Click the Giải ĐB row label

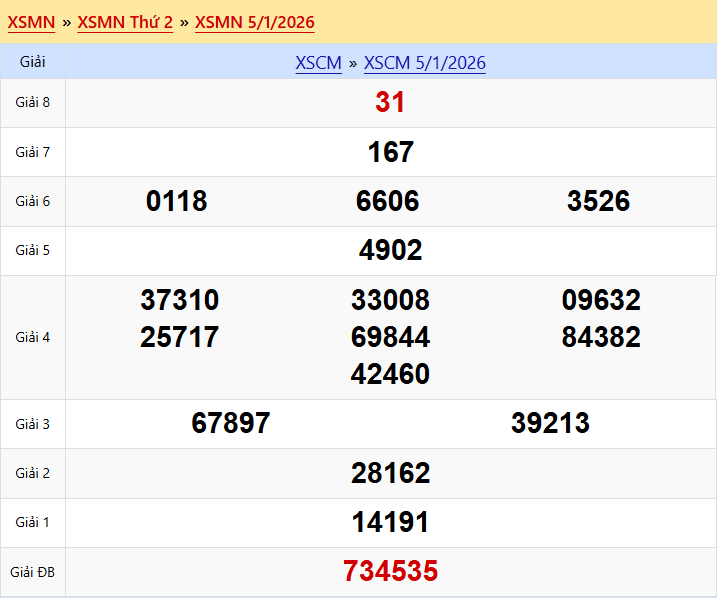(x=32, y=572)
